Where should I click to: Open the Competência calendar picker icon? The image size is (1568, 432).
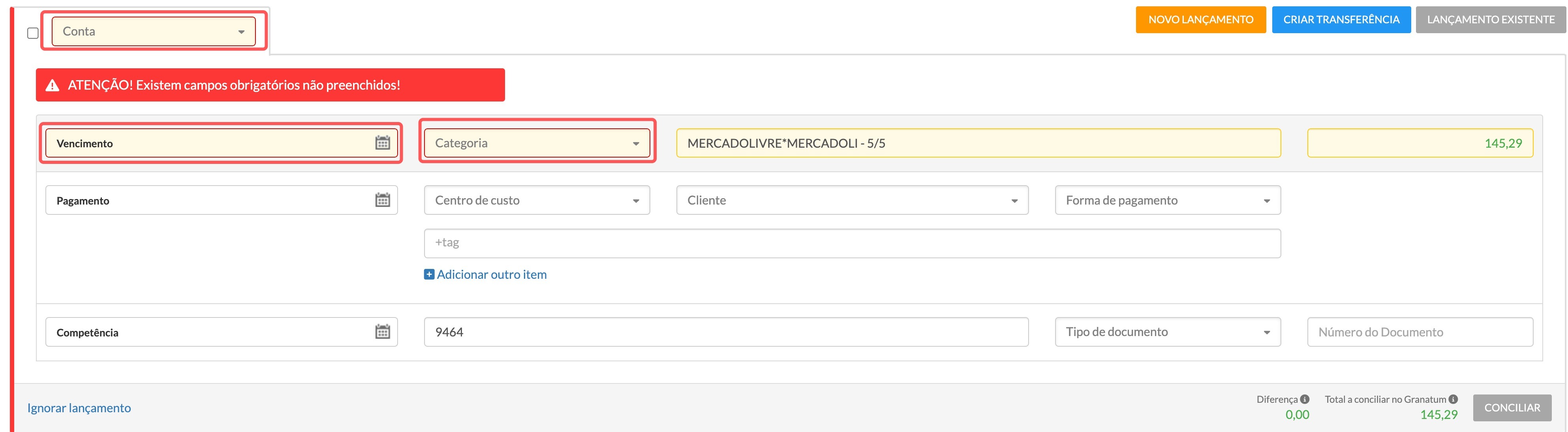pos(382,332)
